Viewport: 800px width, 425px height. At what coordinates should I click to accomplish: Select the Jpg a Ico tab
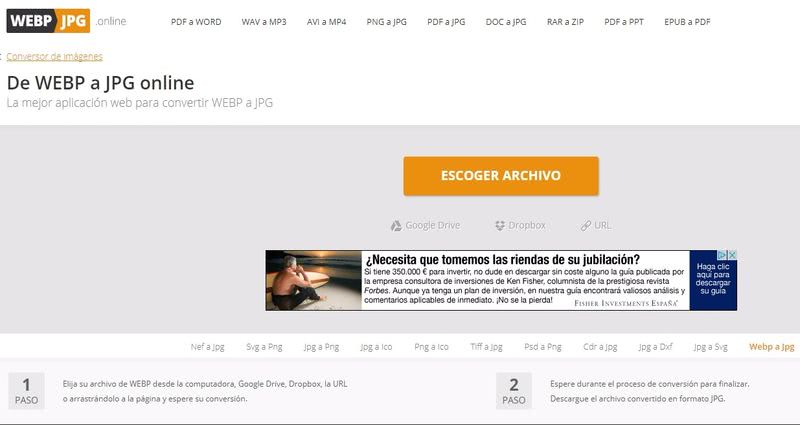coord(376,347)
